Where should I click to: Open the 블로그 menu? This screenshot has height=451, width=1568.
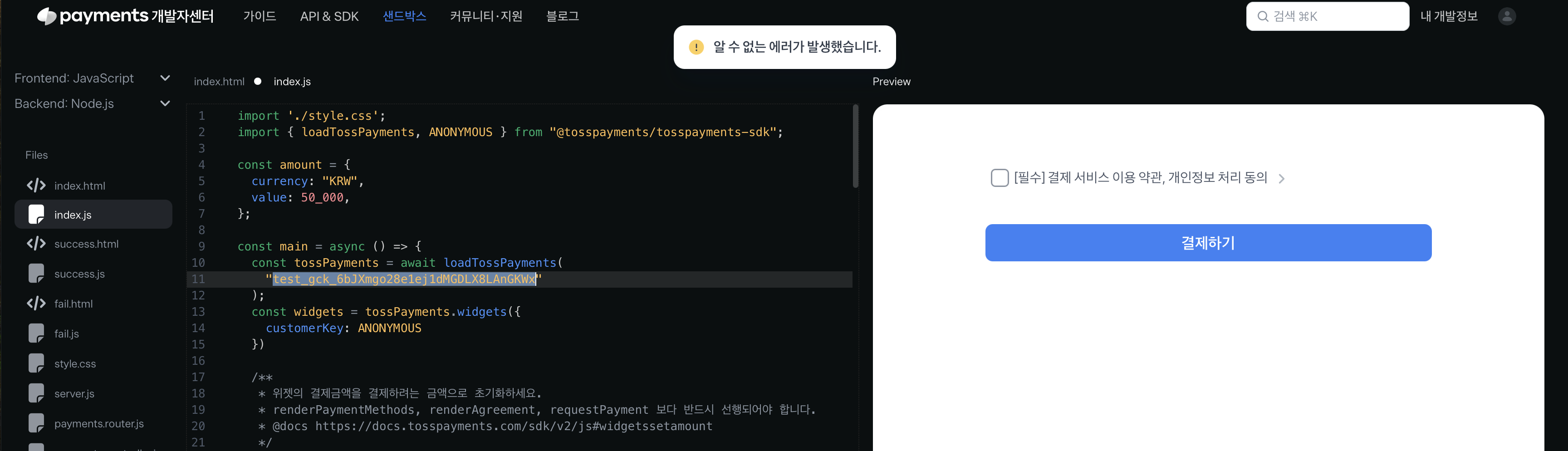click(x=563, y=16)
